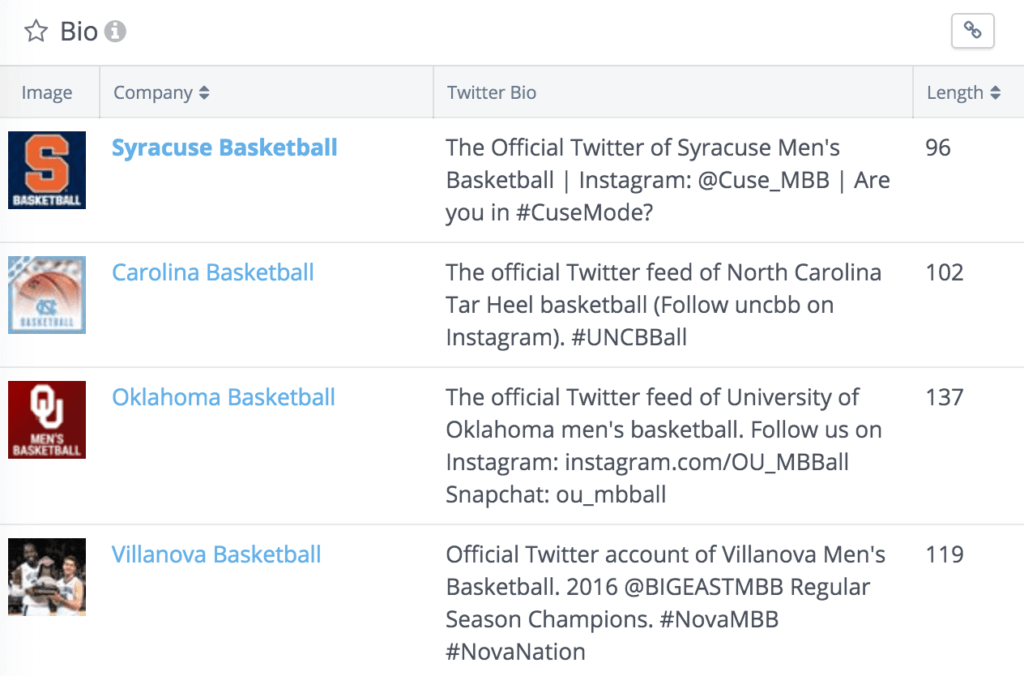Click the Carolina basketball logo thumbnail
This screenshot has width=1024, height=676.
pyautogui.click(x=47, y=295)
